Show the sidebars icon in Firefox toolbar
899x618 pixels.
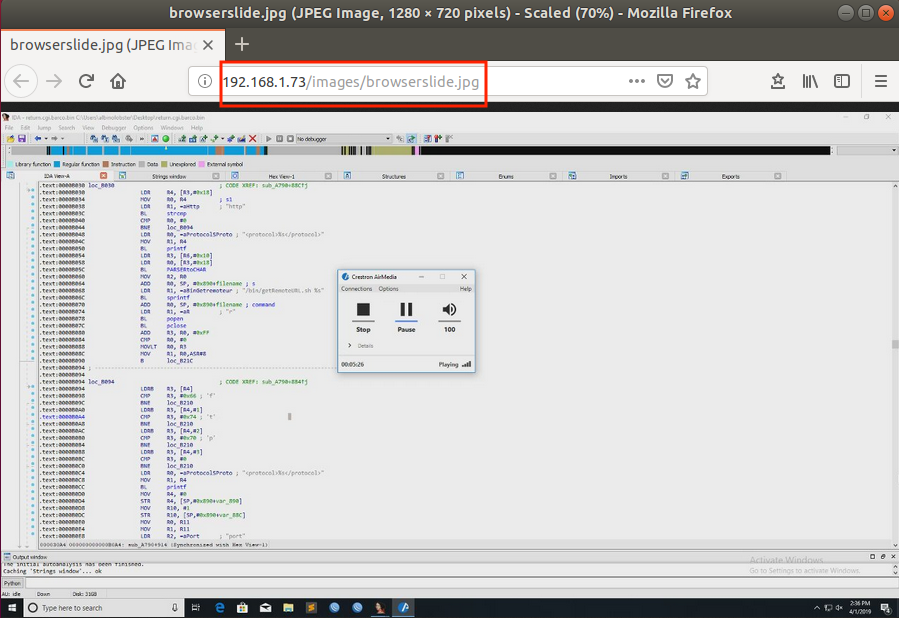pyautogui.click(x=842, y=82)
